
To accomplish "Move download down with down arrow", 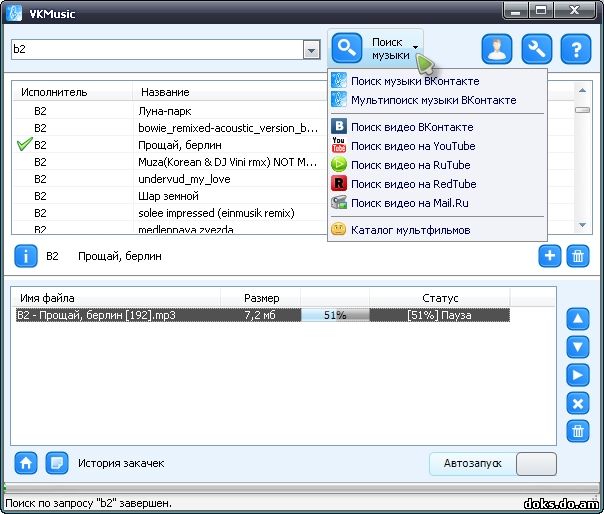I will 578,347.
